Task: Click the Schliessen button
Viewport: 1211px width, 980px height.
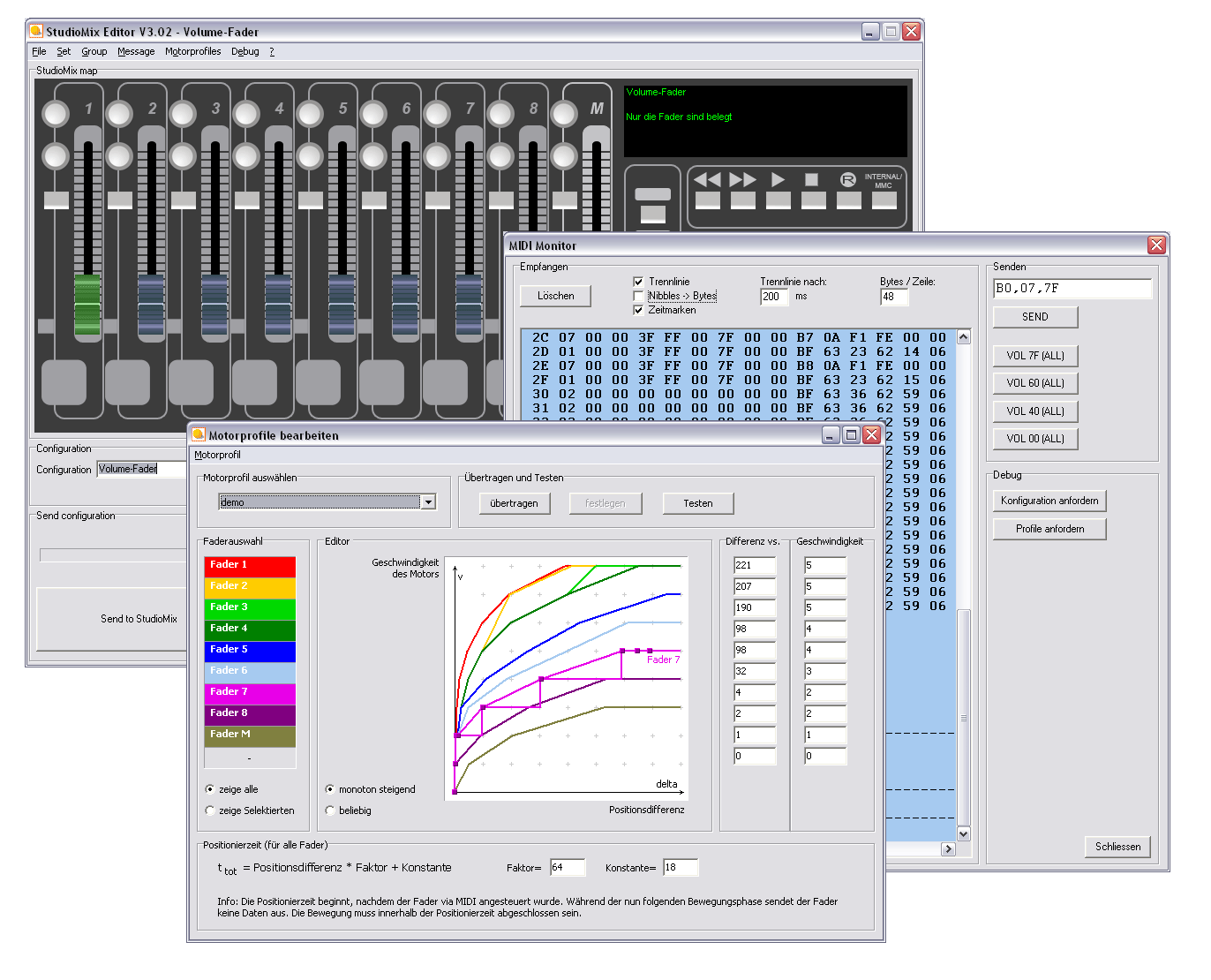Action: 1117,847
